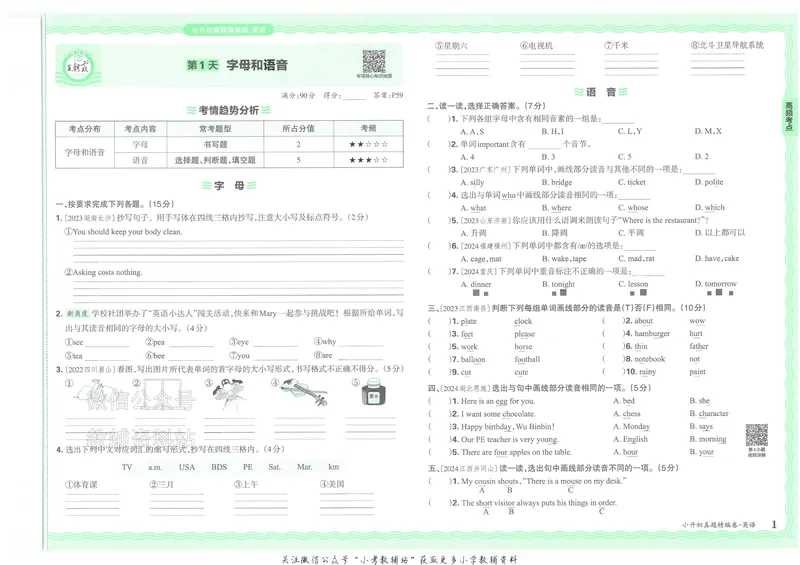Click the sentence 'The short visitor always puts...'

point(538,503)
